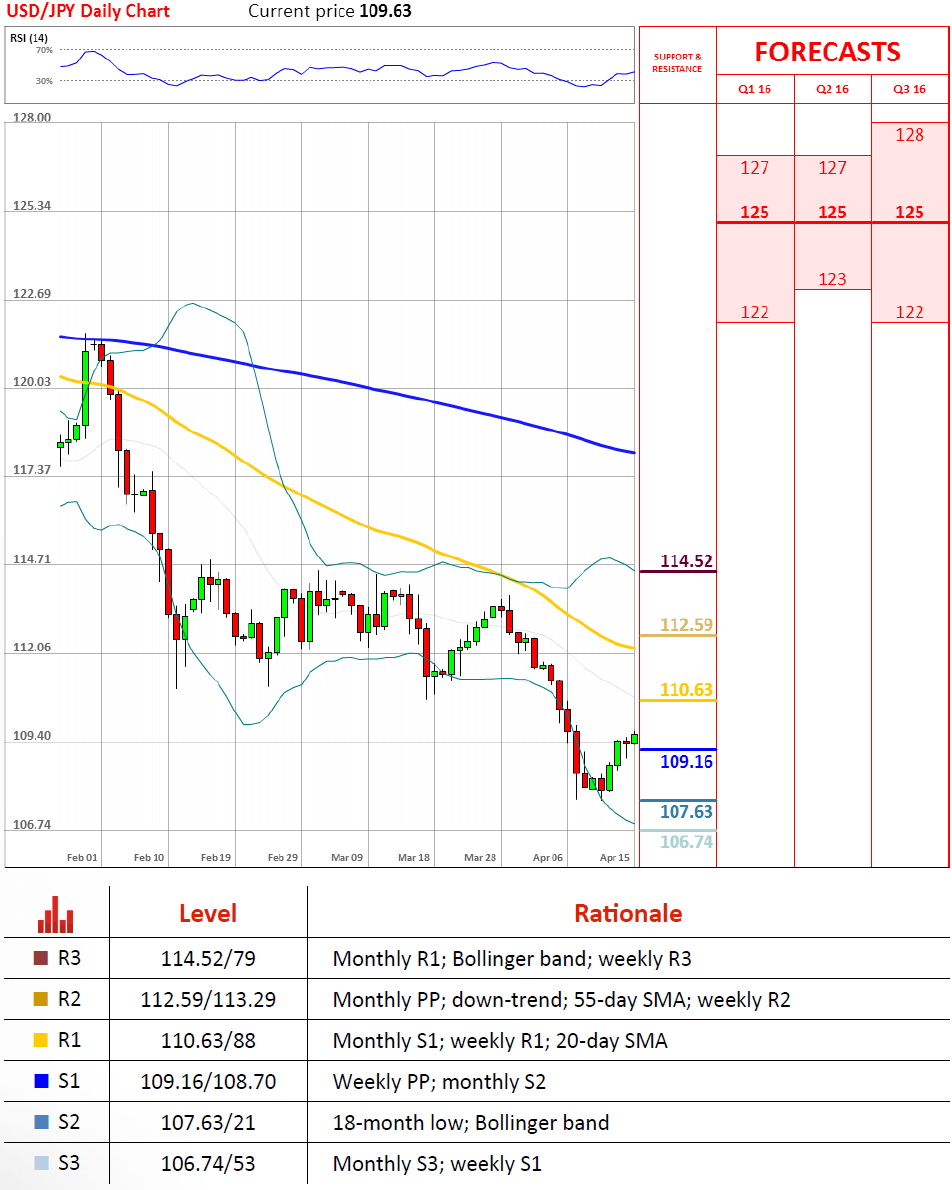Click the Mar 09 date axis label
The height and width of the screenshot is (1190, 952).
347,858
